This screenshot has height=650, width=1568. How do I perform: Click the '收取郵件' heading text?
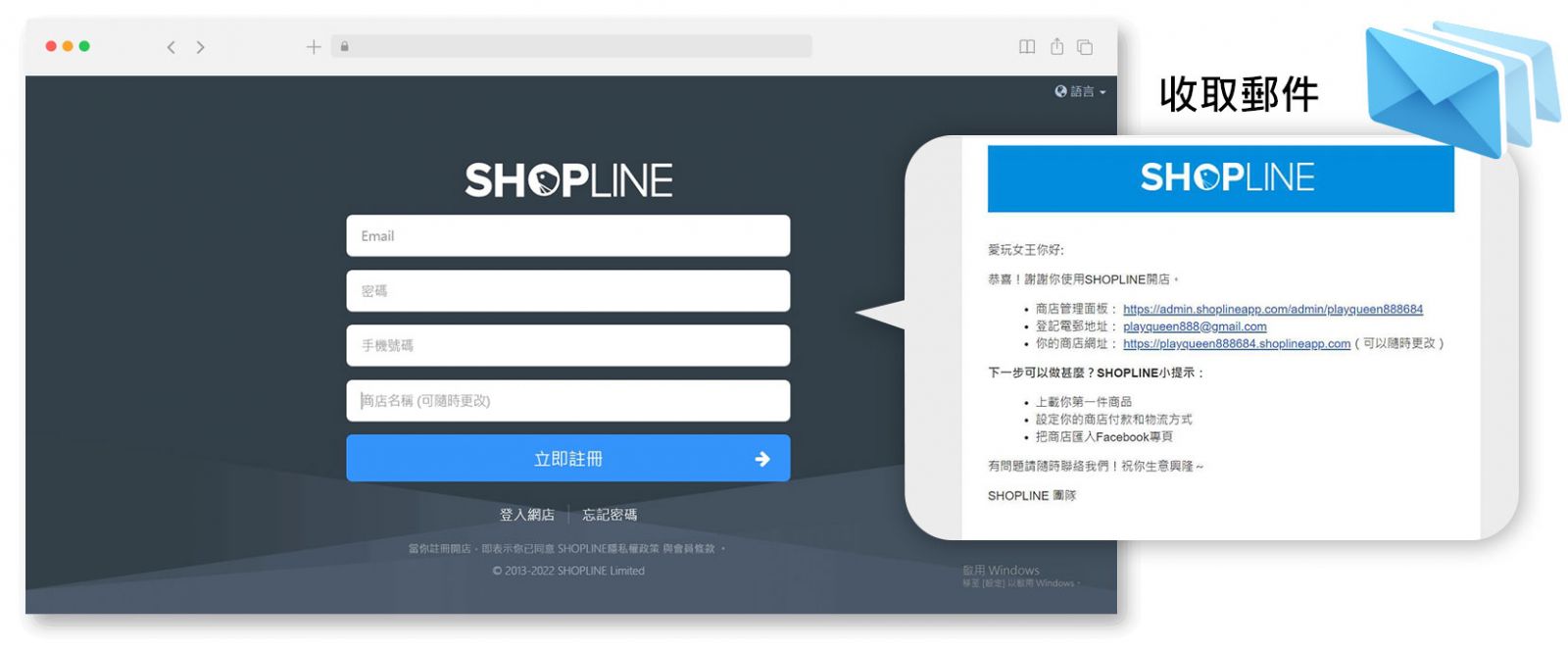pos(1239,95)
